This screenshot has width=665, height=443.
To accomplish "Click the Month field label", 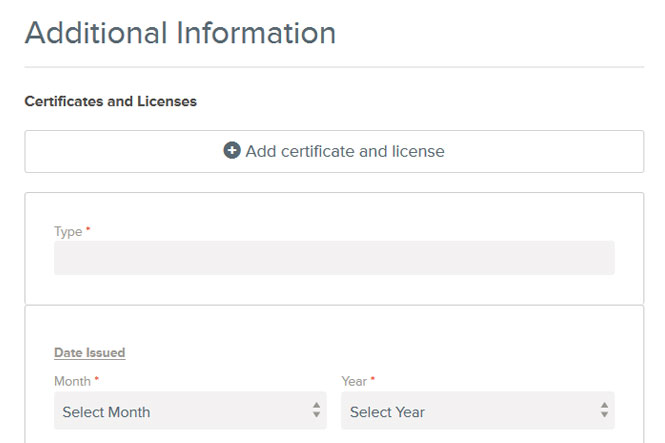I will pyautogui.click(x=72, y=381).
